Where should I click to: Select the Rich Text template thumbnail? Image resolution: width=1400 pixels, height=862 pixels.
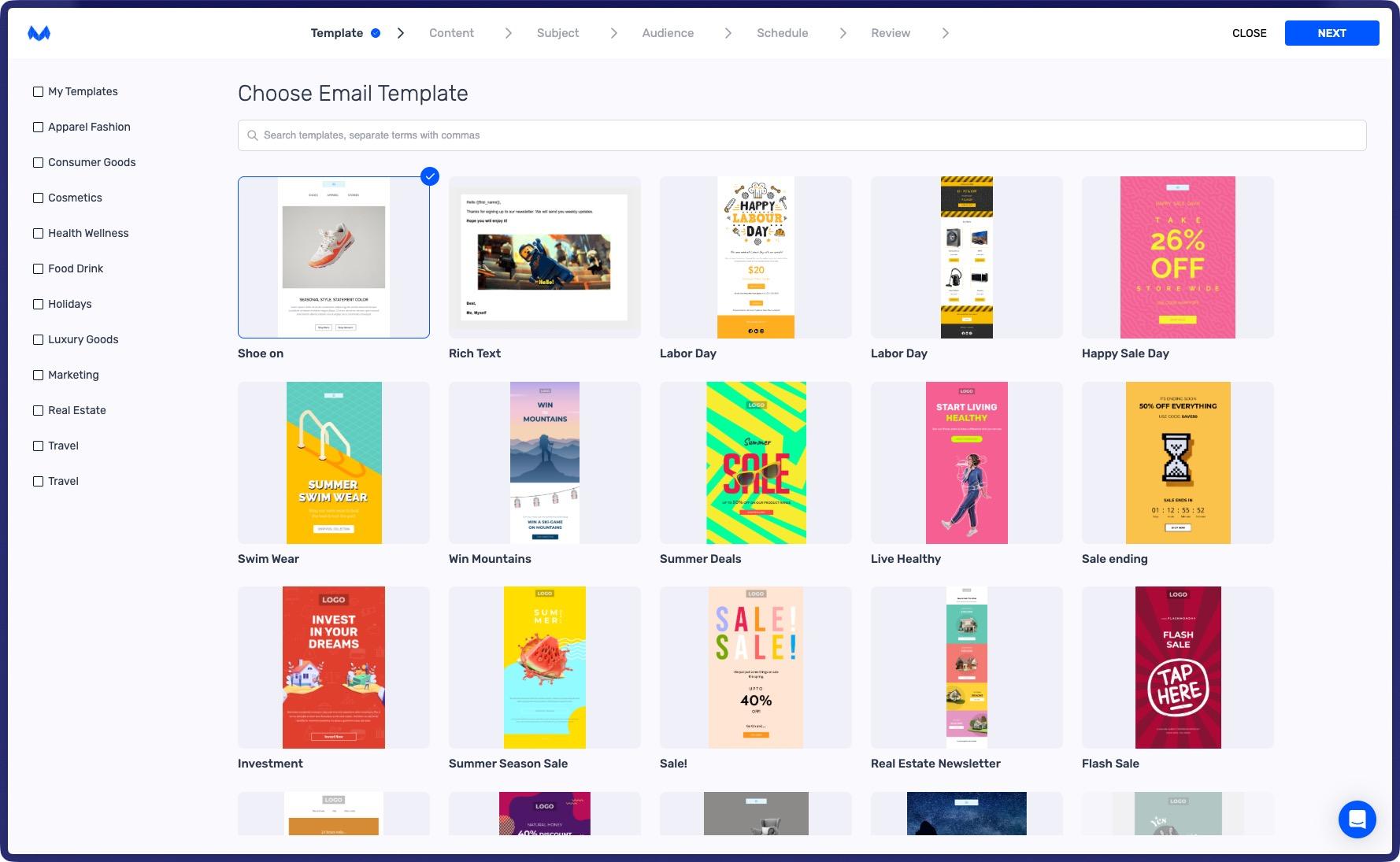[x=545, y=257]
